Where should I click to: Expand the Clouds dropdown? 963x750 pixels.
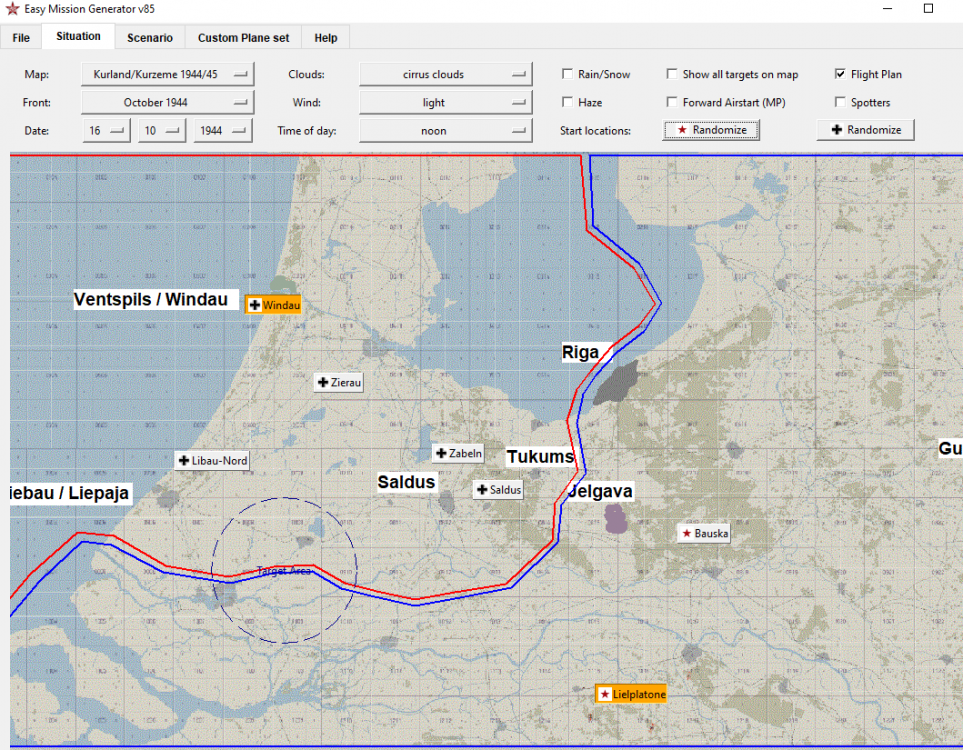click(x=445, y=74)
